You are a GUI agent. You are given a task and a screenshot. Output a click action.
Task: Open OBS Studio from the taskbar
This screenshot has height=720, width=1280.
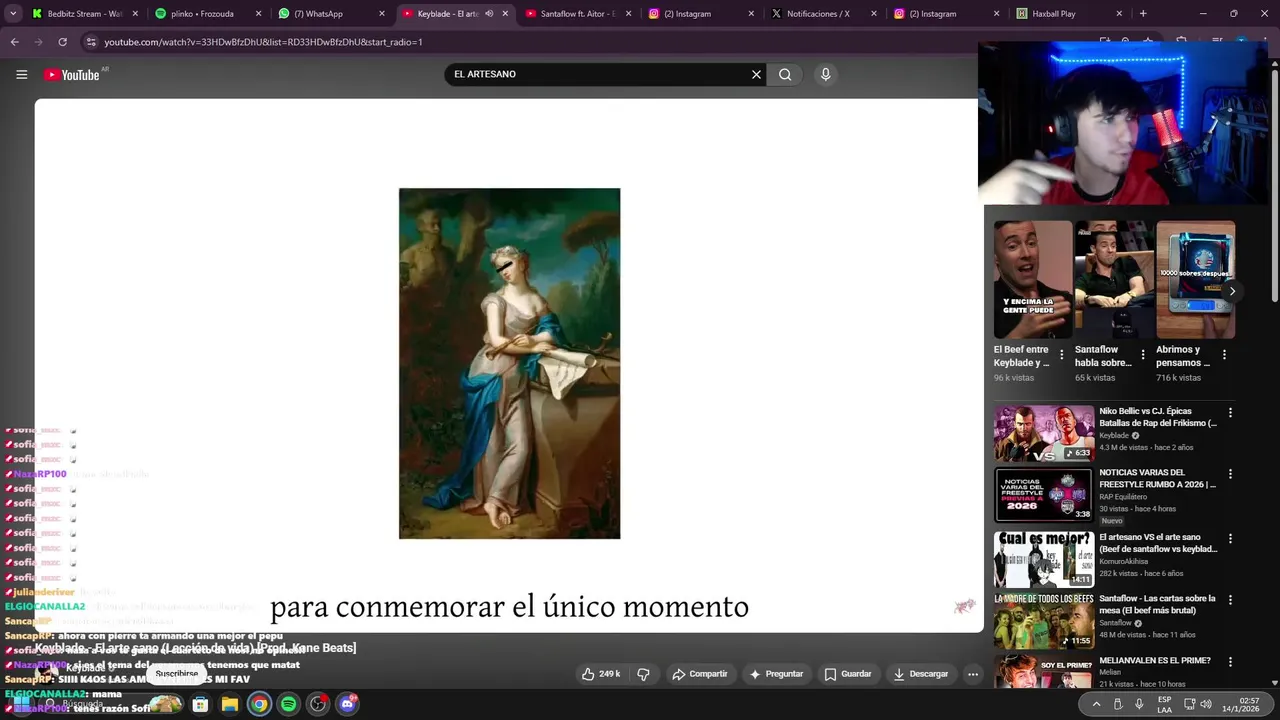tap(318, 704)
